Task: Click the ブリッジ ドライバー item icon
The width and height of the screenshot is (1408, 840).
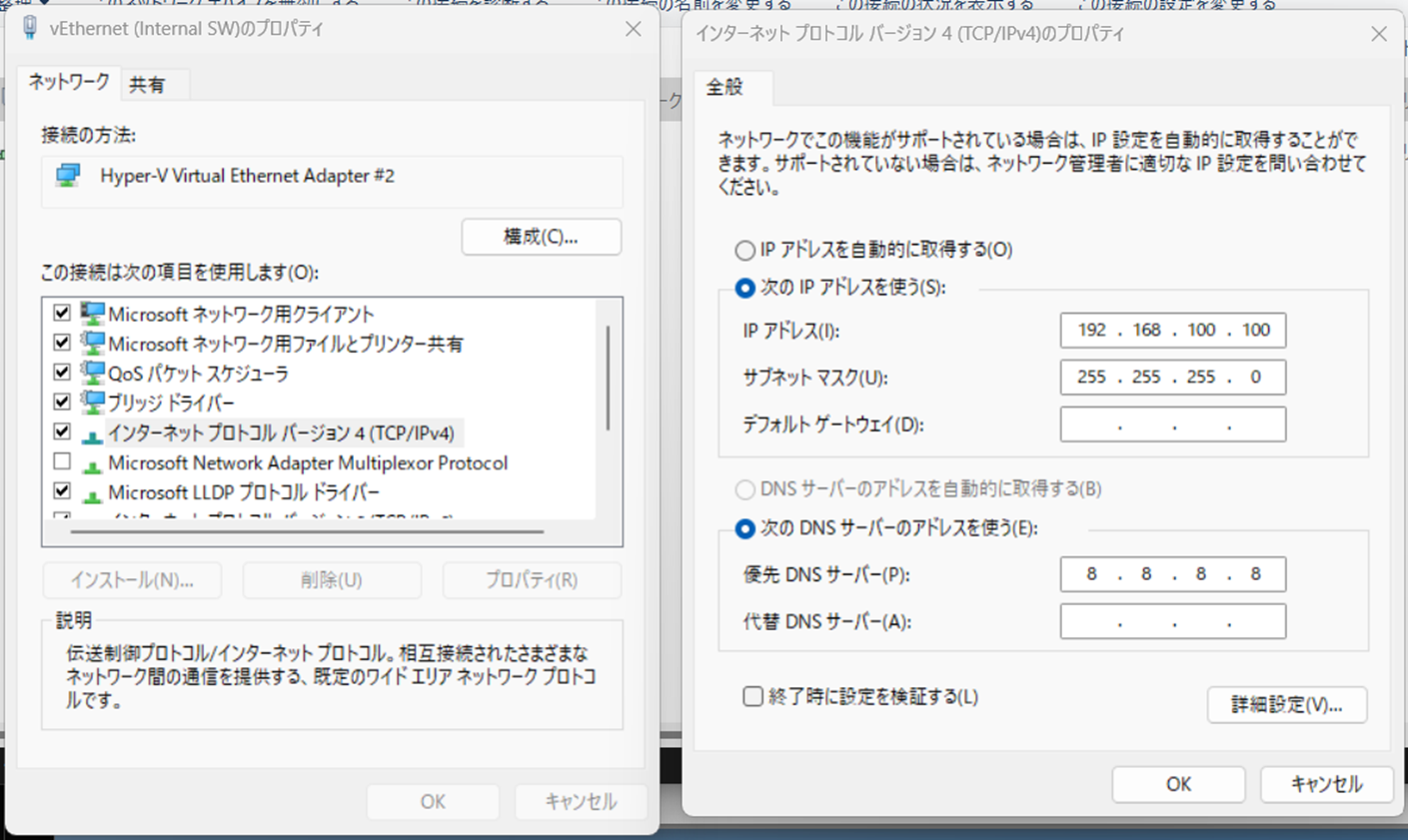Action: (x=92, y=403)
